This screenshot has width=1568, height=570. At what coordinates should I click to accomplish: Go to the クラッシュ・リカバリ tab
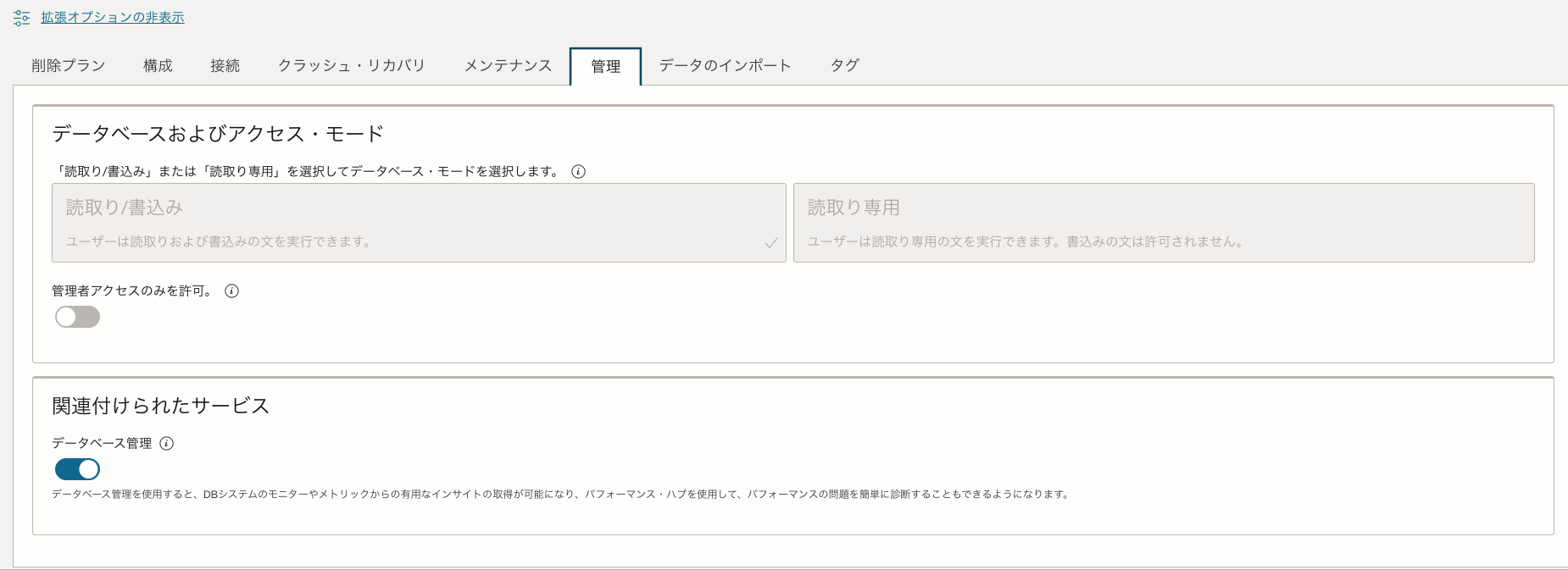coord(352,66)
